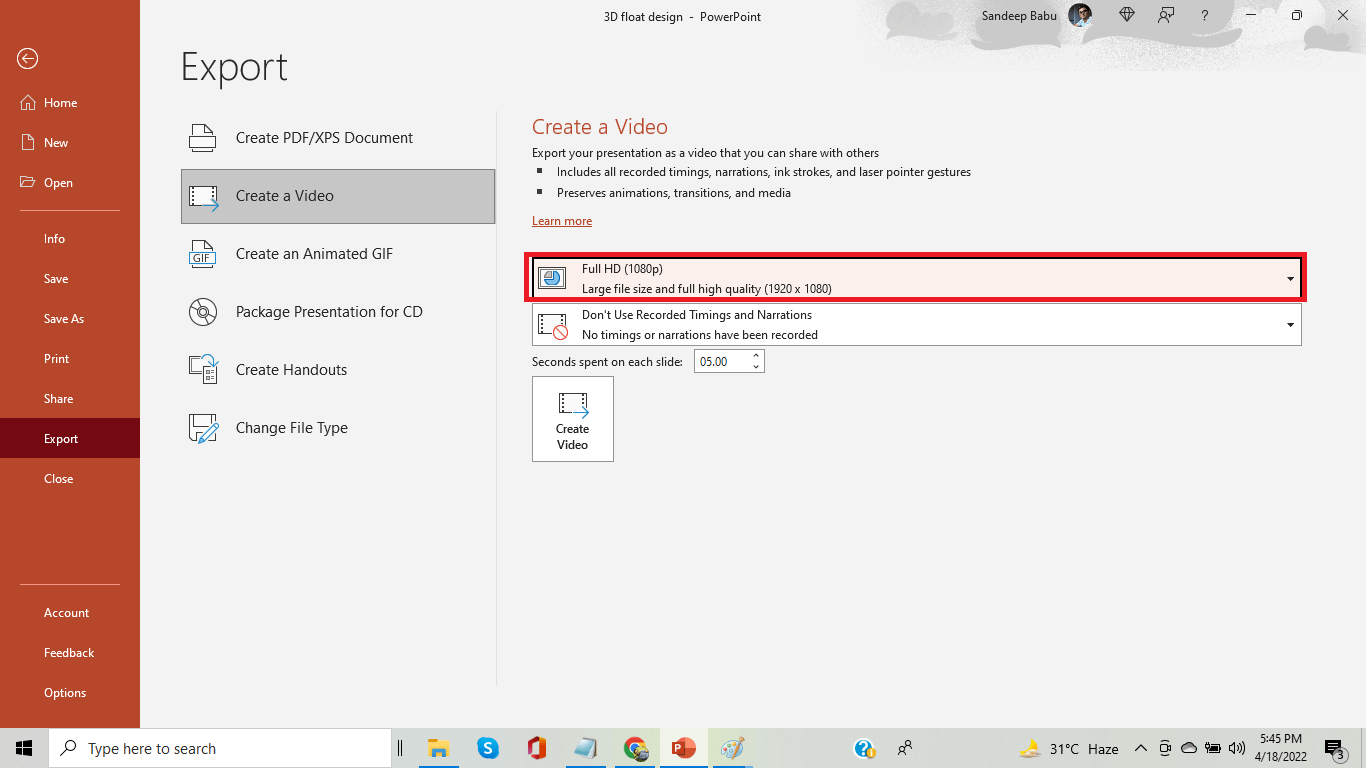
Task: Click the seconds per slide input field
Action: (x=720, y=362)
